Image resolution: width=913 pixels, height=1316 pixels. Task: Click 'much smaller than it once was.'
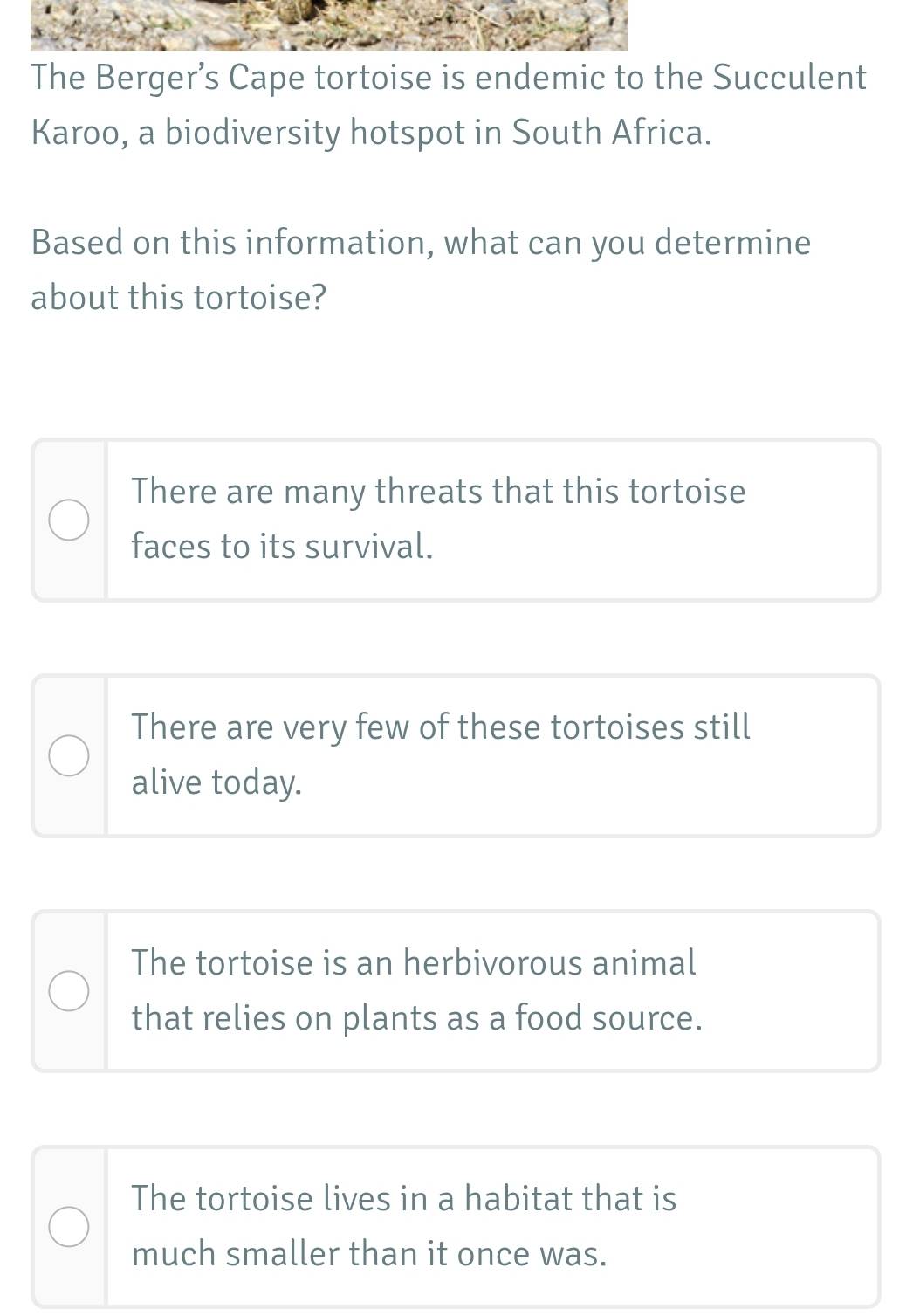[368, 1254]
